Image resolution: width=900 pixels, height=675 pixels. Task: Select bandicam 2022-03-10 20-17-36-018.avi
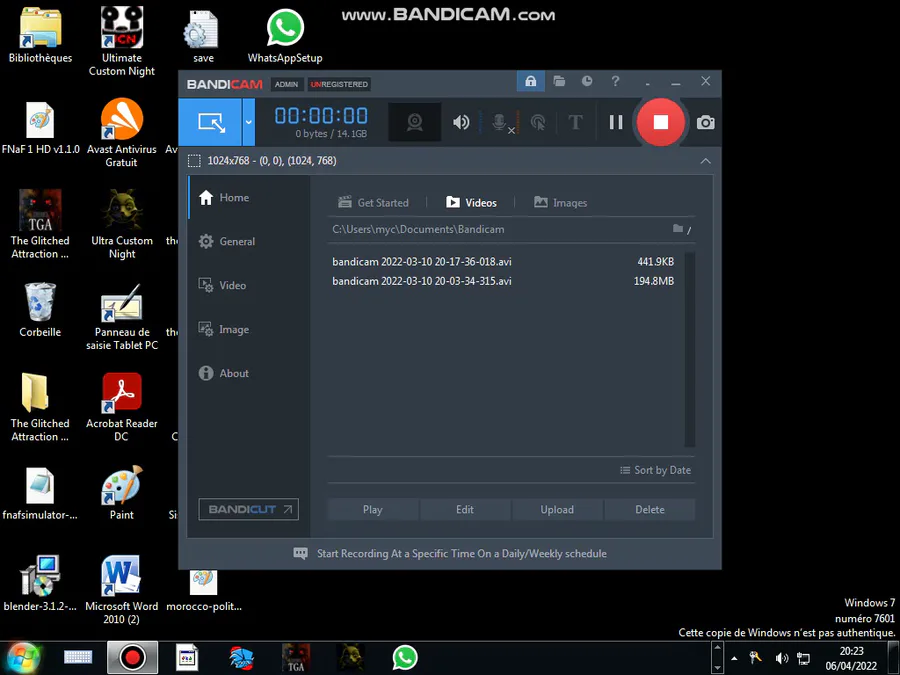503,262
